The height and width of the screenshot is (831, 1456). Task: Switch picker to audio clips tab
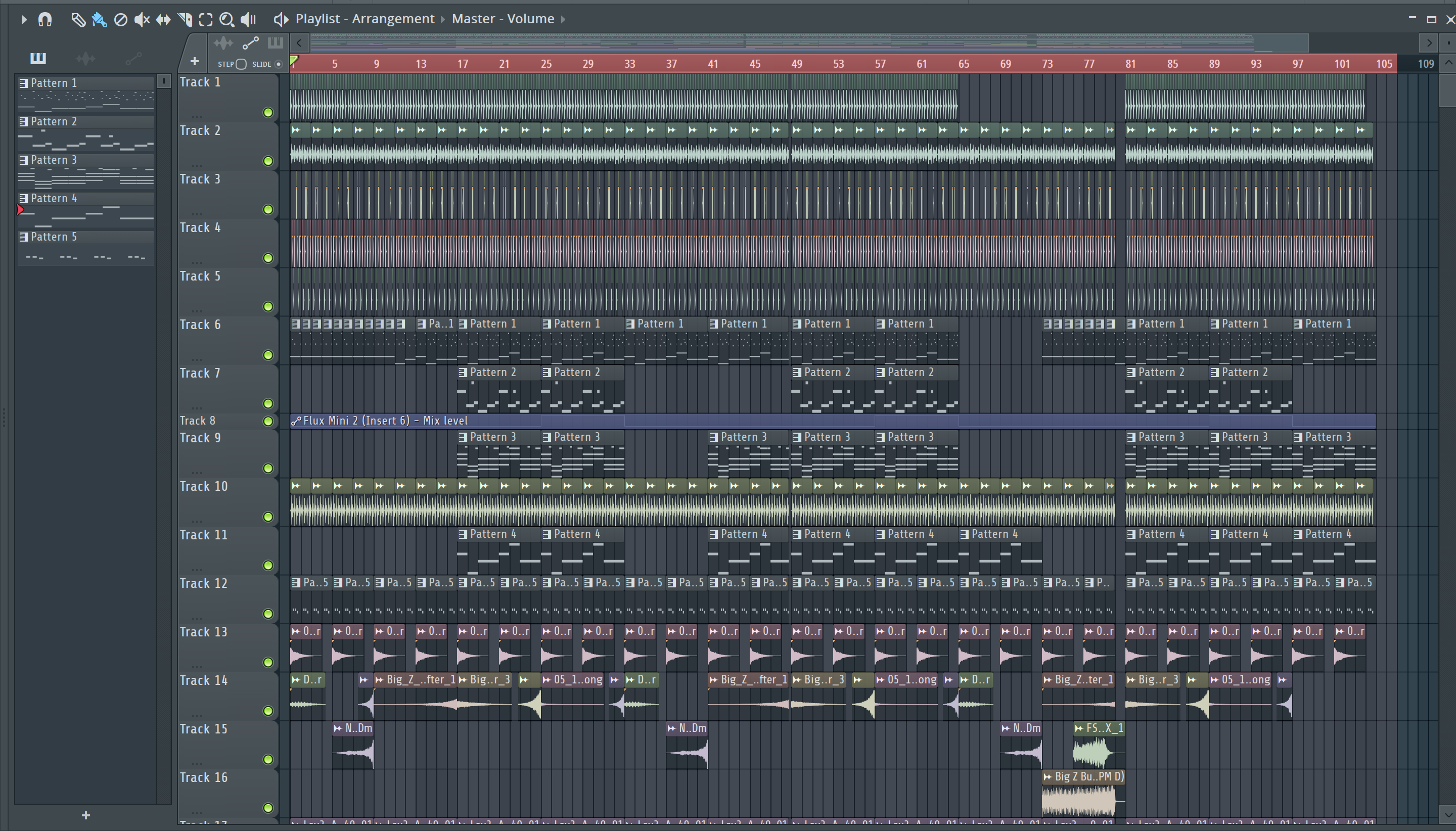[85, 58]
